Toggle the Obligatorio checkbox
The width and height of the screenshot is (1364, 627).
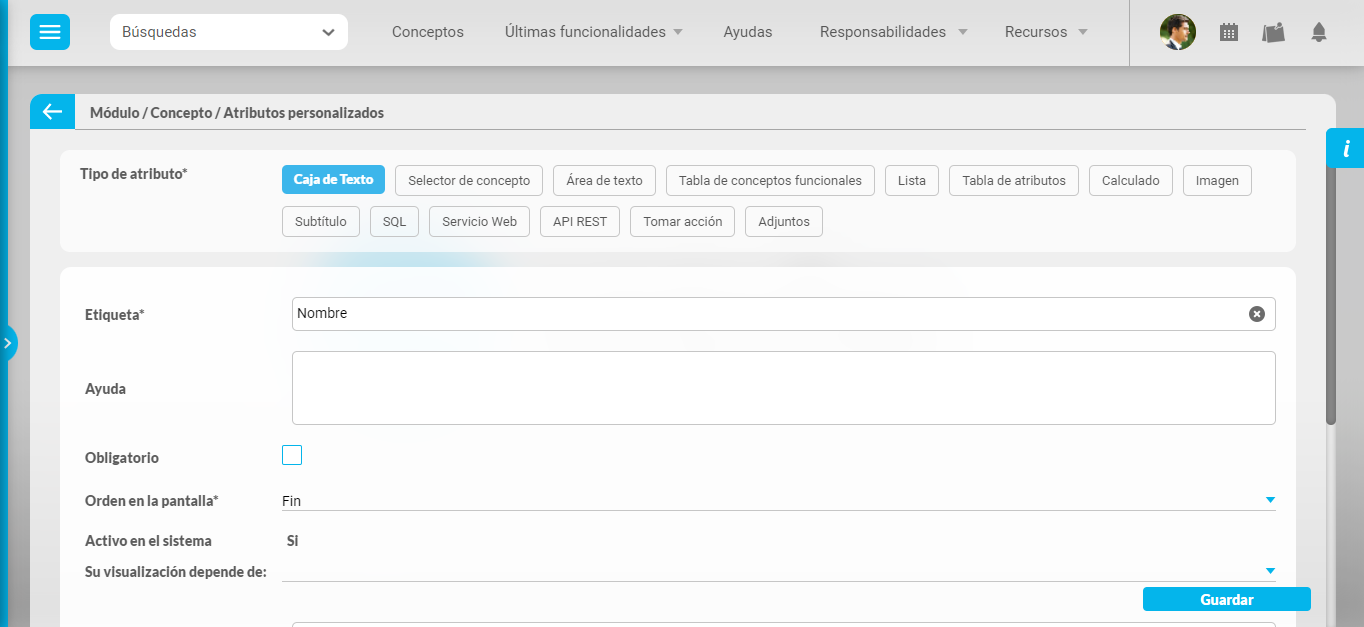coord(292,456)
